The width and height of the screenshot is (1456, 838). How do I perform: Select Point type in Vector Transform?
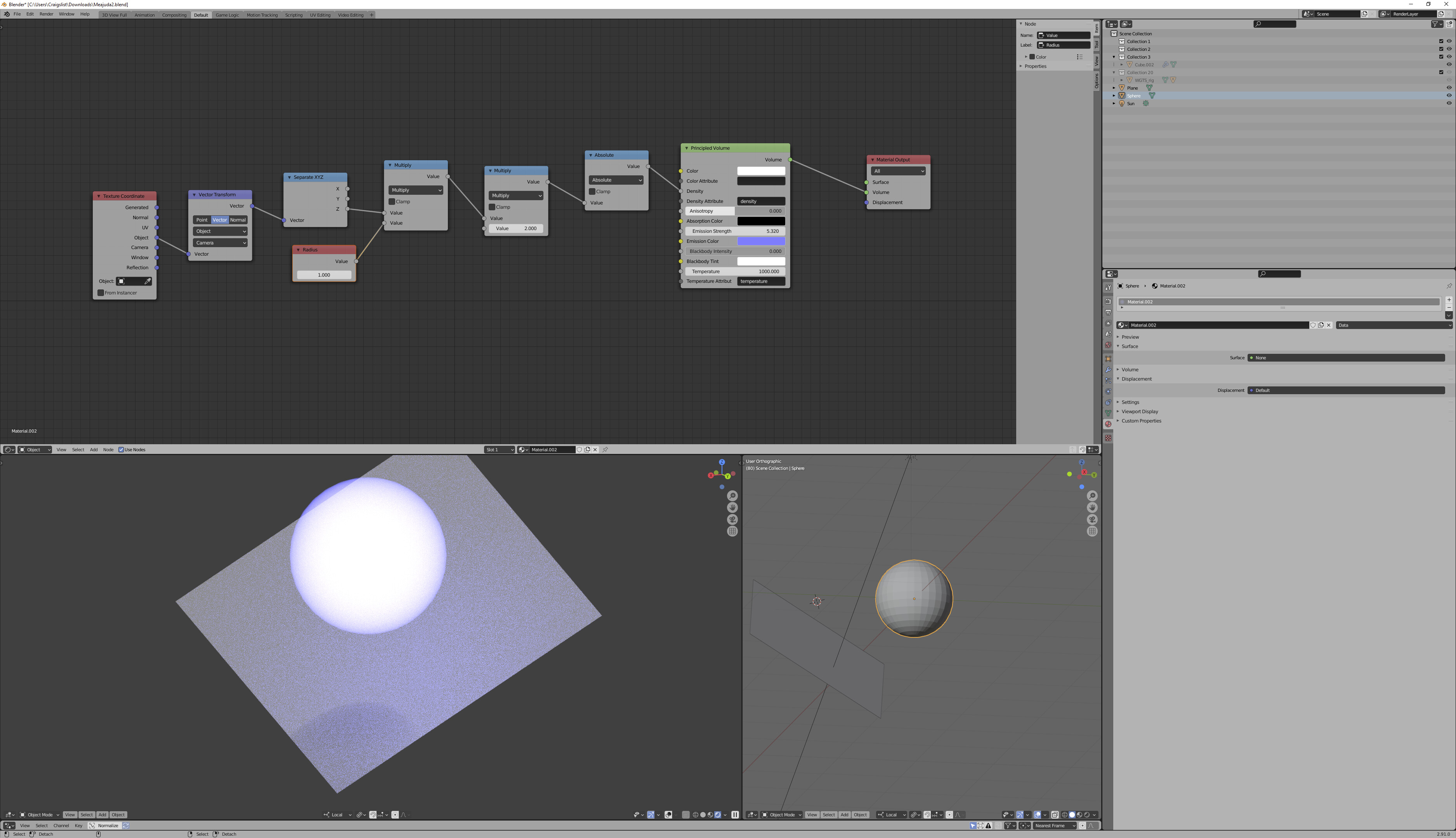(x=201, y=220)
